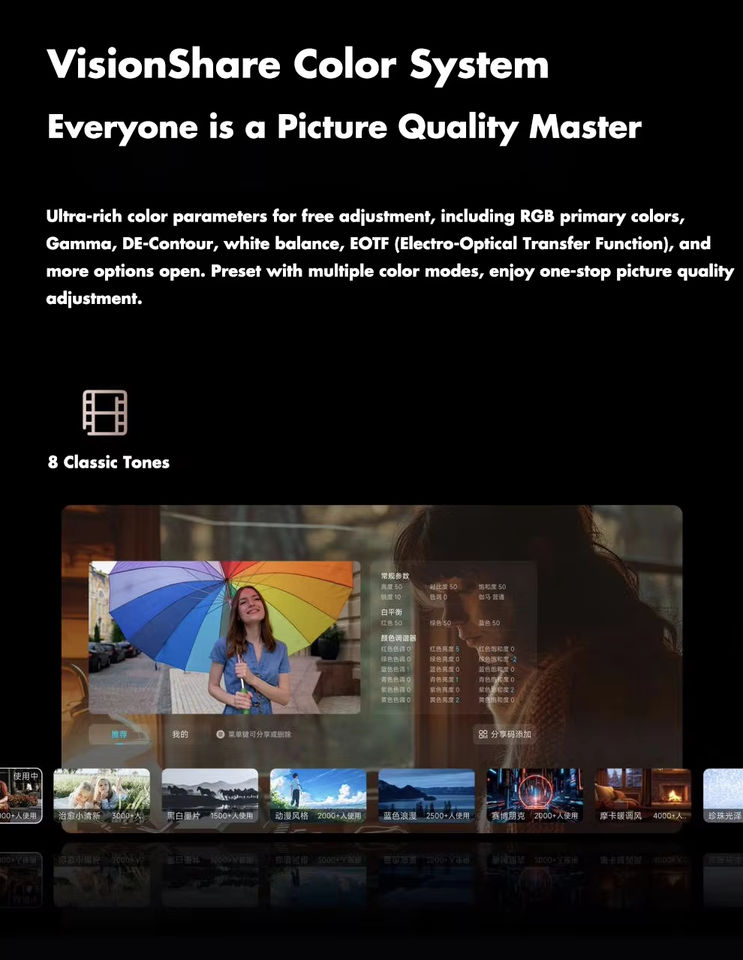This screenshot has width=743, height=960.
Task: Click white balance 绿色 50 value
Action: click(441, 623)
